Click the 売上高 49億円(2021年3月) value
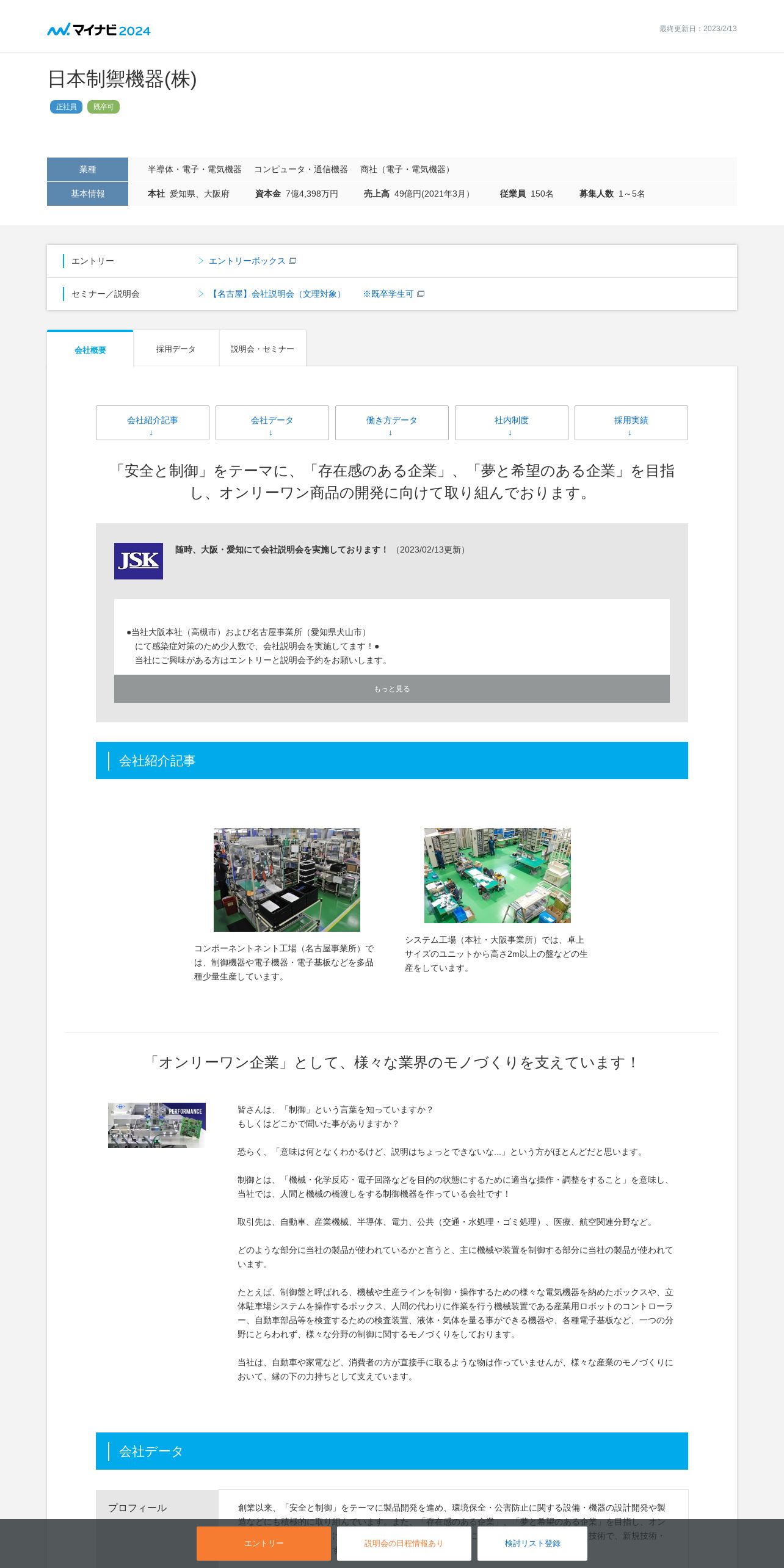784x1568 pixels. 419,194
